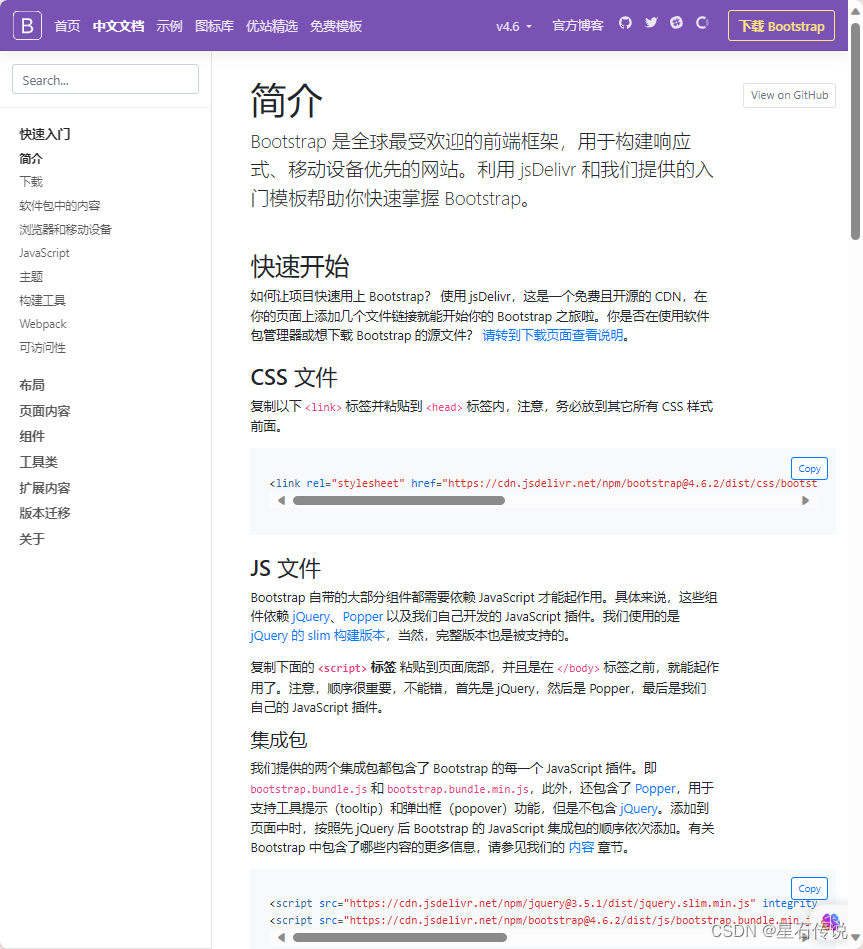
Task: Open the jQuery link in the JS section
Action: (x=310, y=616)
